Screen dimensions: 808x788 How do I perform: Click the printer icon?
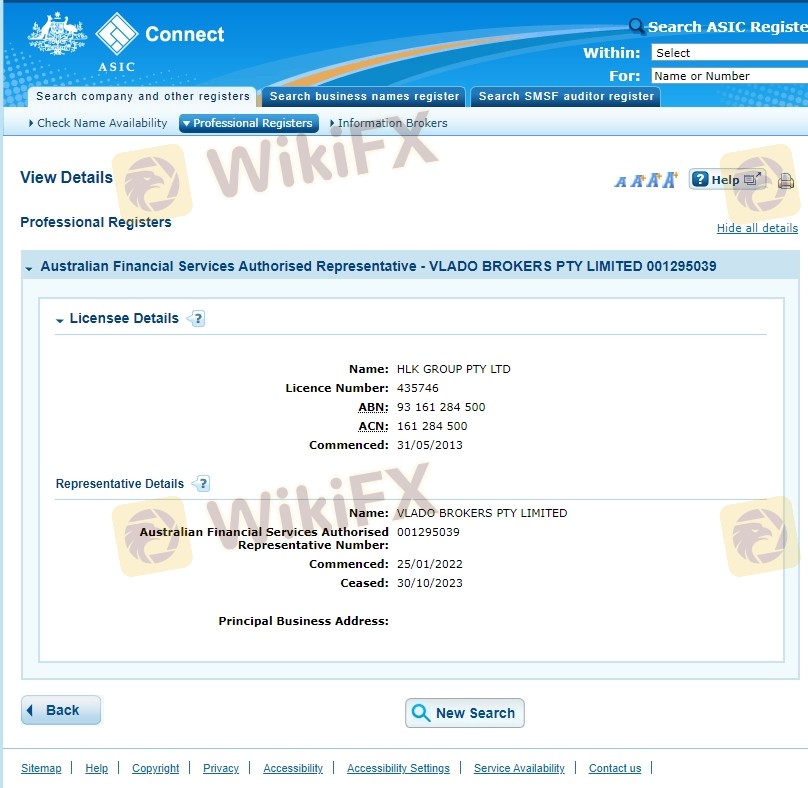(786, 181)
